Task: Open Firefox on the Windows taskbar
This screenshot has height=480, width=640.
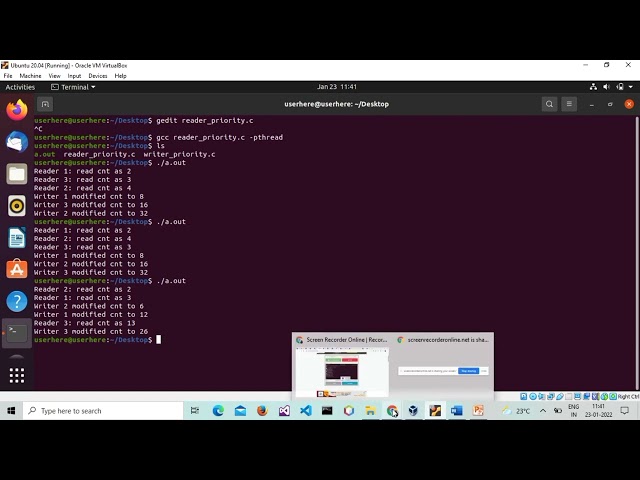Action: pos(262,411)
